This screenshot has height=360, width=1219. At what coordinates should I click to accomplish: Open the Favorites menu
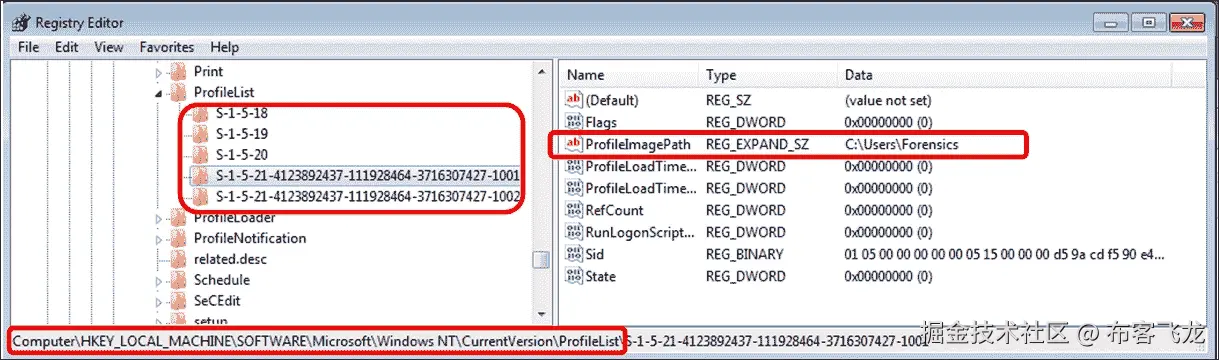(x=167, y=47)
